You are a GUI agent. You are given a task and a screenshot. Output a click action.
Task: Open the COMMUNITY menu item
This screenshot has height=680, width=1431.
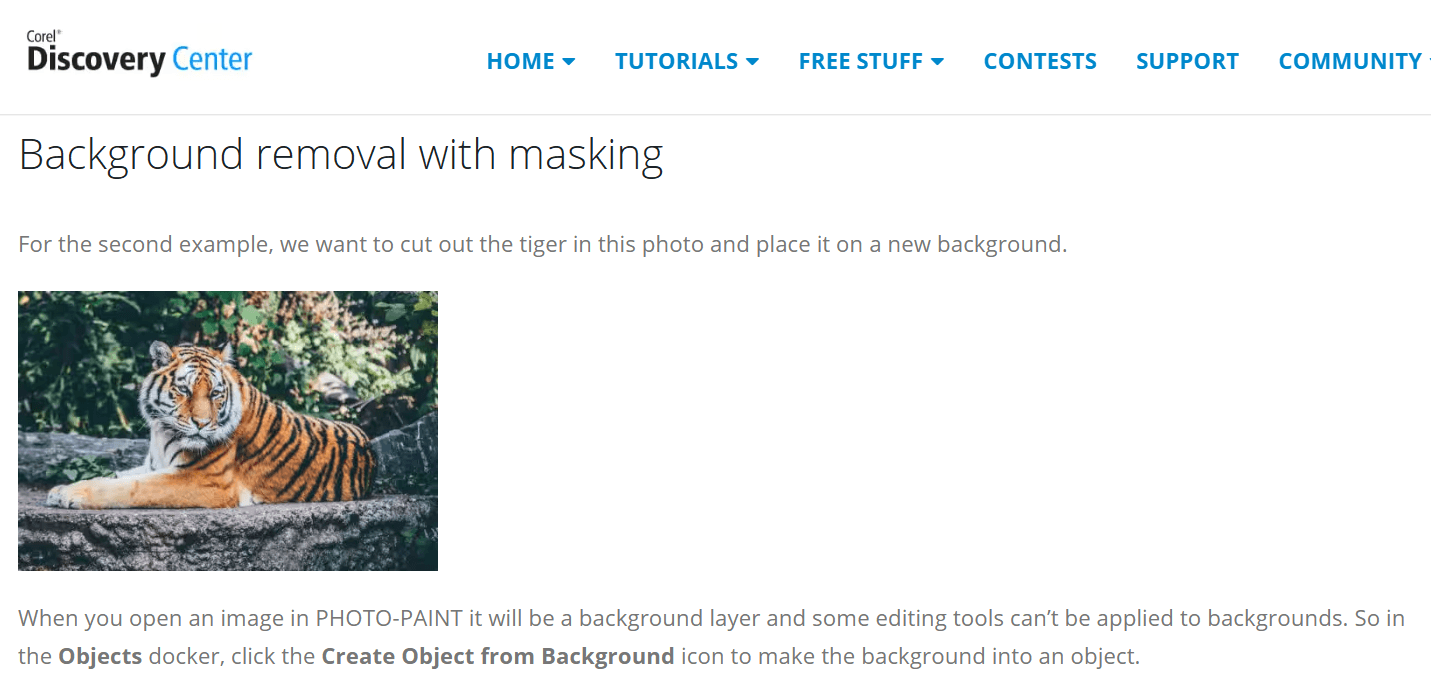click(1349, 61)
